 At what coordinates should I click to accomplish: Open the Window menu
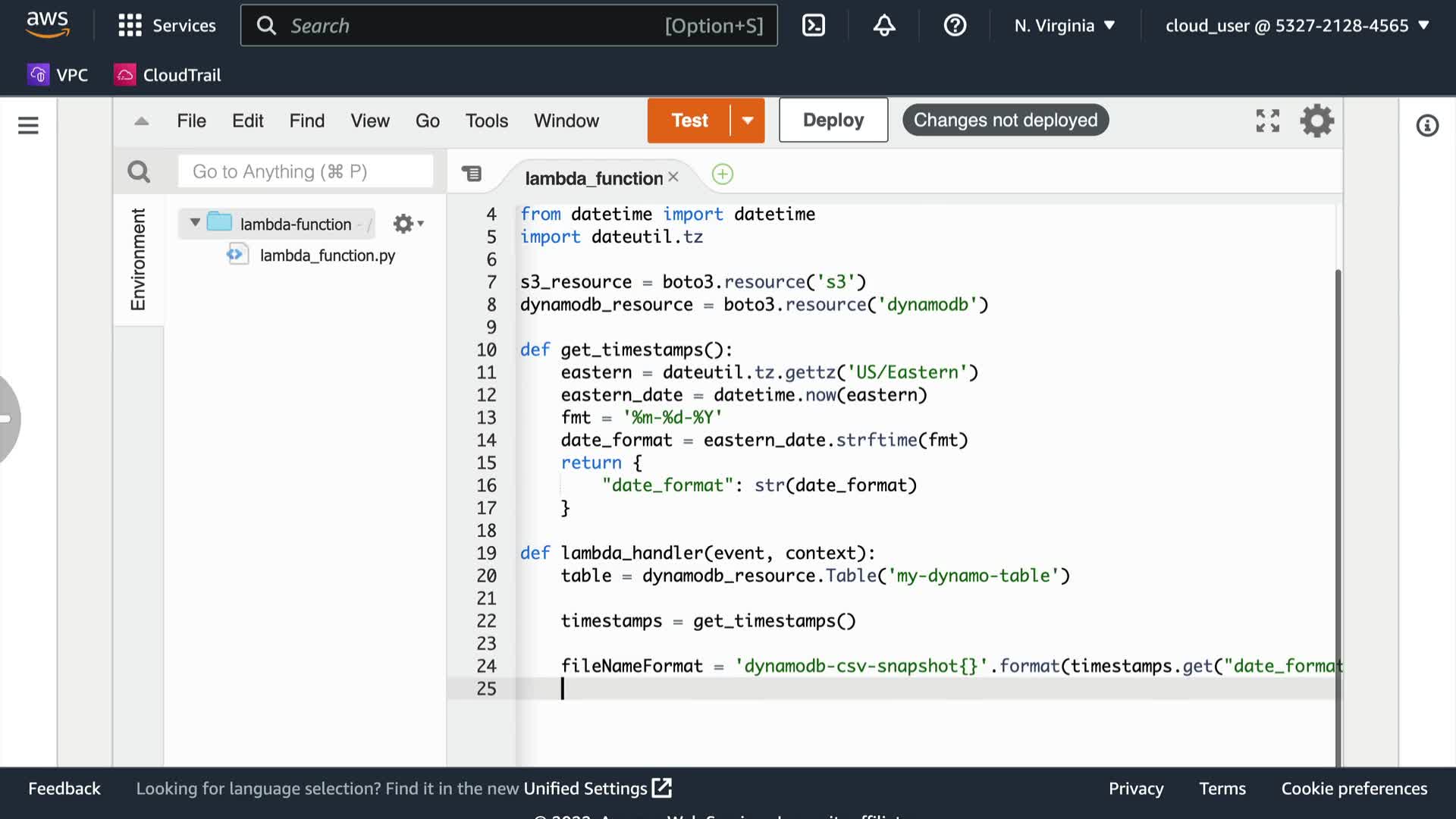click(x=566, y=121)
